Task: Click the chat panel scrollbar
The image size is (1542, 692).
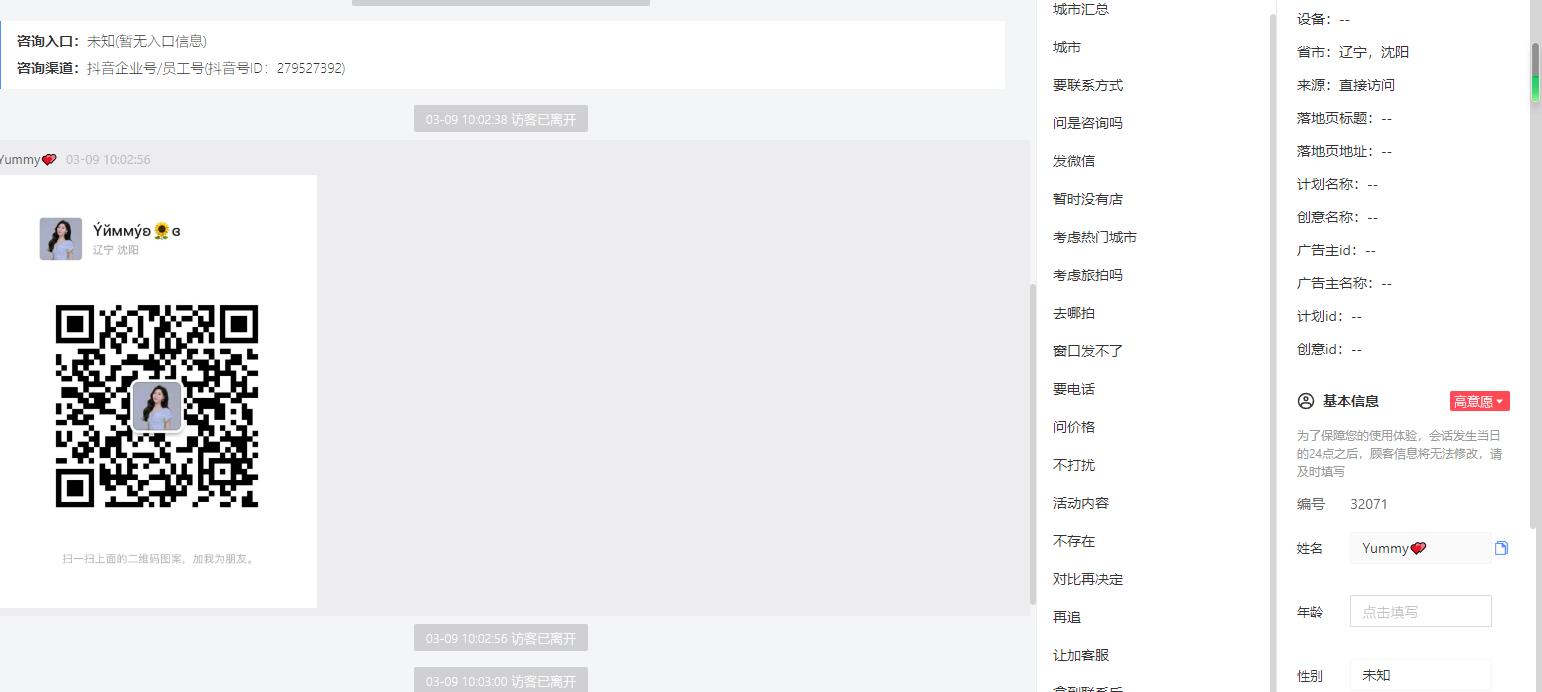Action: tap(1033, 445)
